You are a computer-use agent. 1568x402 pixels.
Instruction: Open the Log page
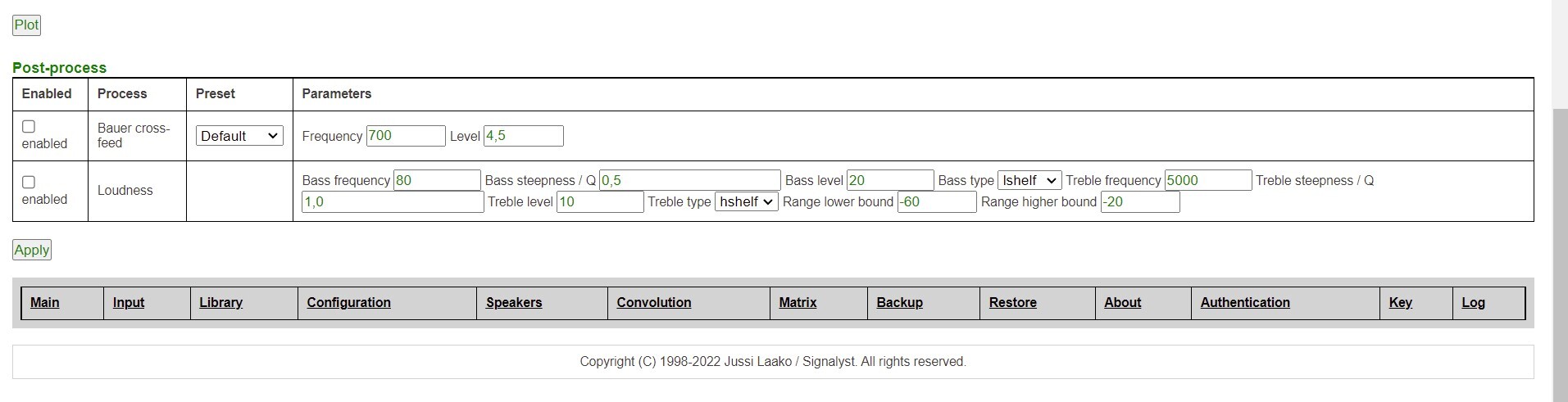tap(1473, 302)
